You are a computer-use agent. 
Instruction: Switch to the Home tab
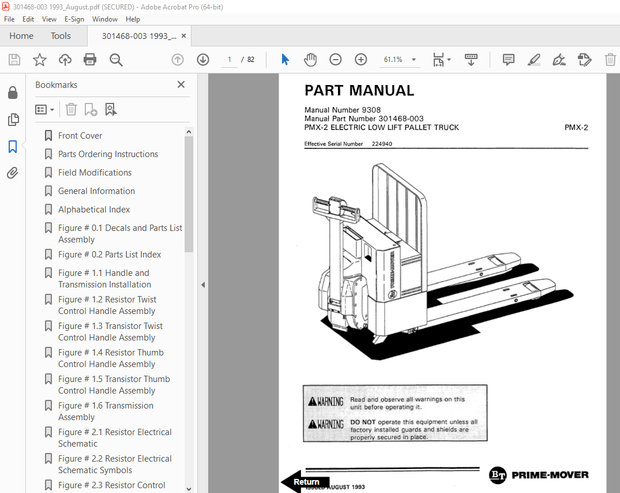click(x=21, y=36)
